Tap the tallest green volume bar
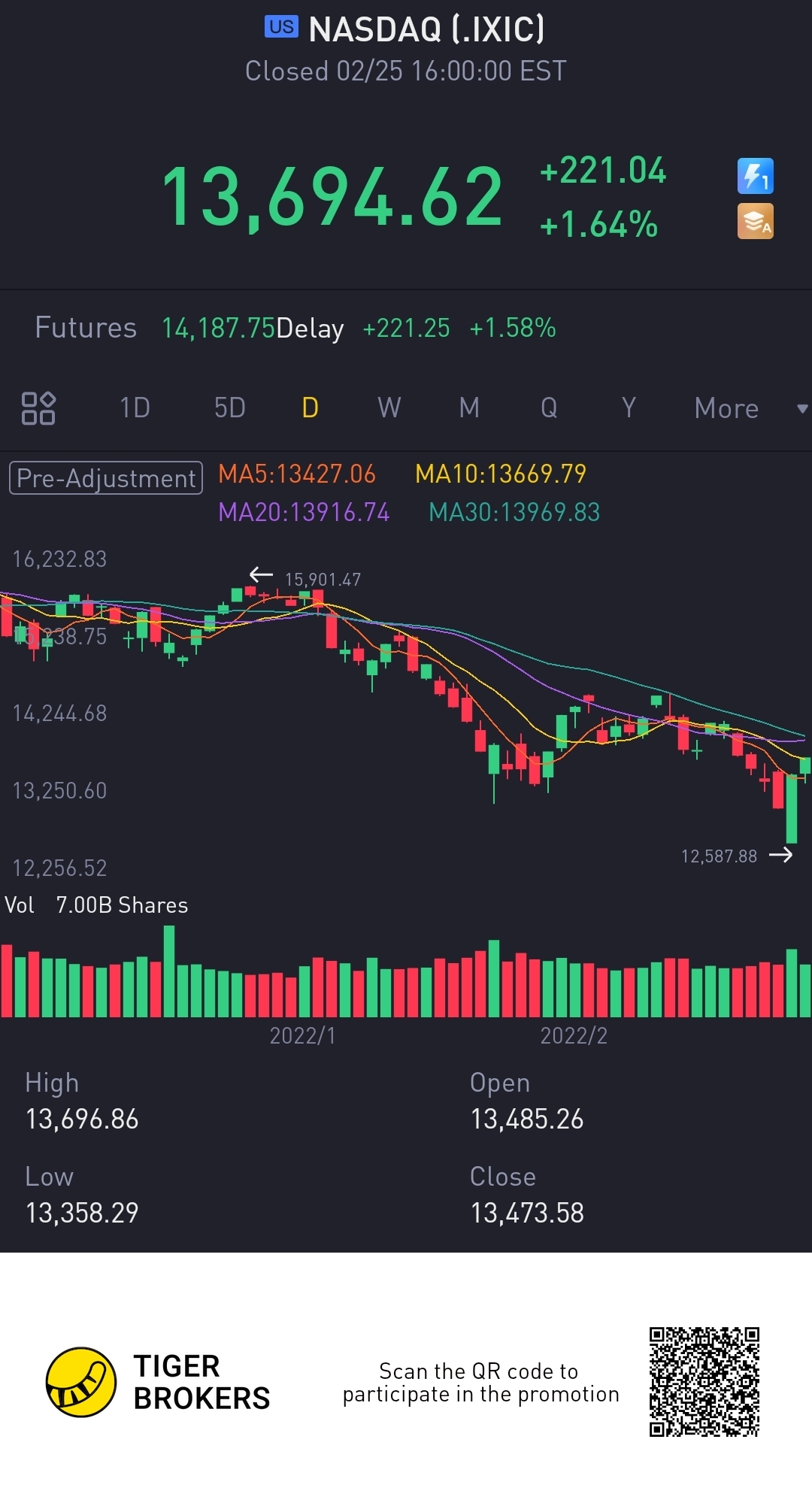Viewport: 812px width, 1512px height. pyautogui.click(x=169, y=971)
